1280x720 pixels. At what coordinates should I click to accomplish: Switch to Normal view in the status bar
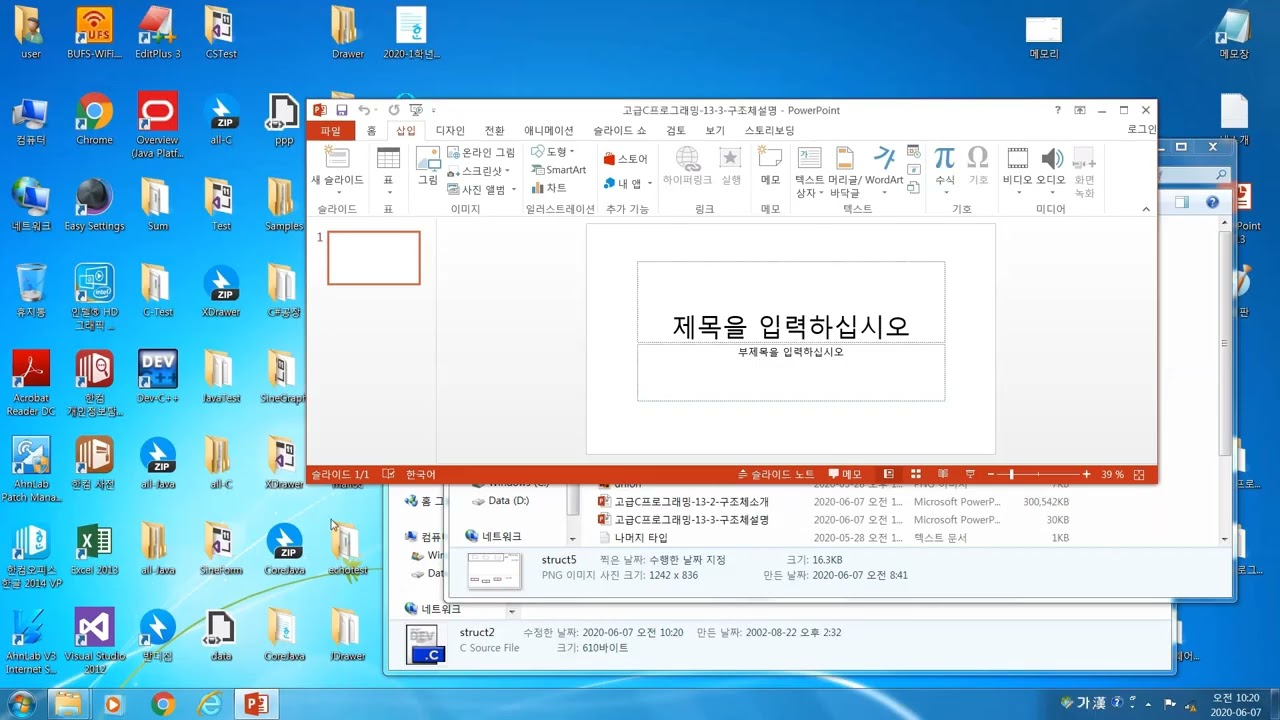pos(888,474)
